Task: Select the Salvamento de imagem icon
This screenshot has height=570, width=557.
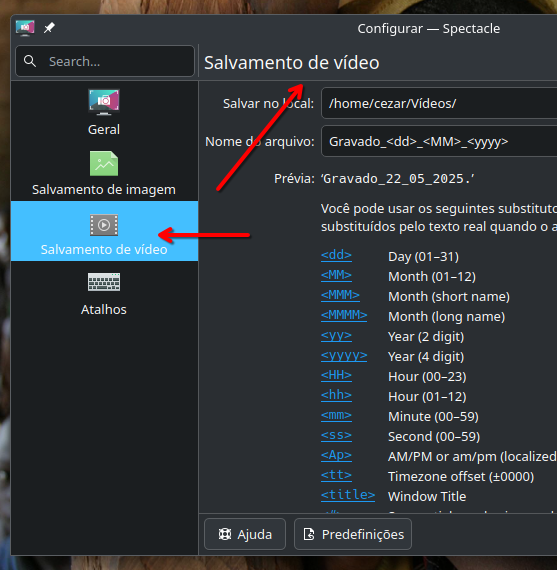Action: [x=104, y=163]
